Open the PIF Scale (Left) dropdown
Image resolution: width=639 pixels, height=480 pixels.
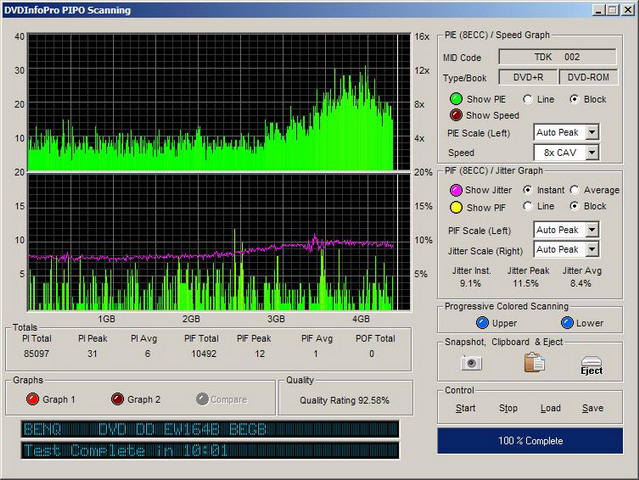pos(592,230)
